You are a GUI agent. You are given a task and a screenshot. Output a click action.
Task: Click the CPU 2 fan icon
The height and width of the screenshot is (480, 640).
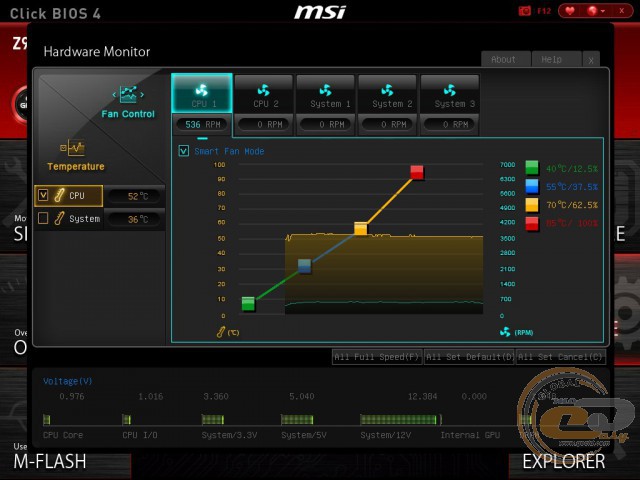click(264, 90)
